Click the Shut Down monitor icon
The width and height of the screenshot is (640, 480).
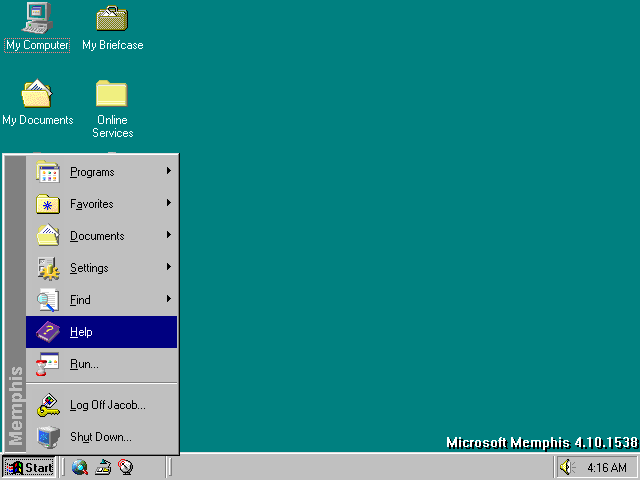tap(48, 437)
